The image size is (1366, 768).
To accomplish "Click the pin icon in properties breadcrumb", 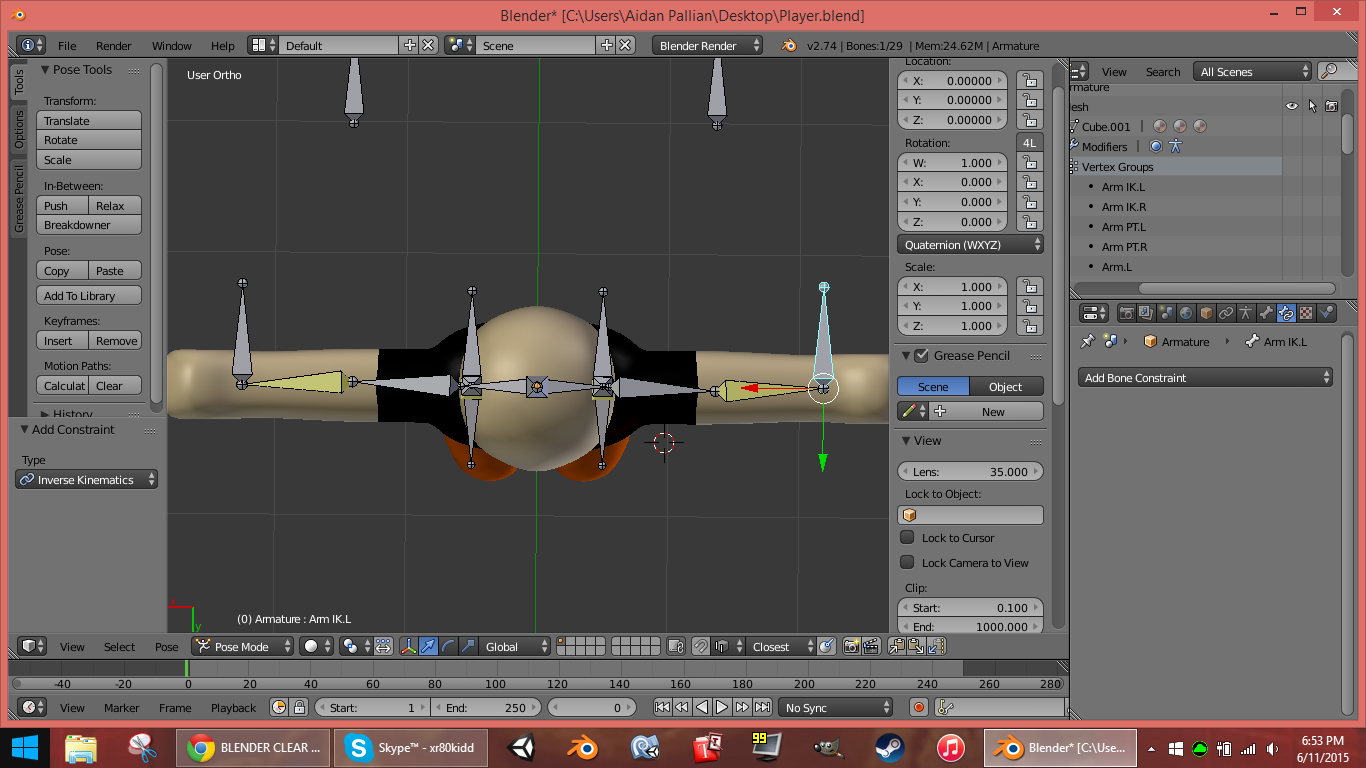I will (1088, 341).
